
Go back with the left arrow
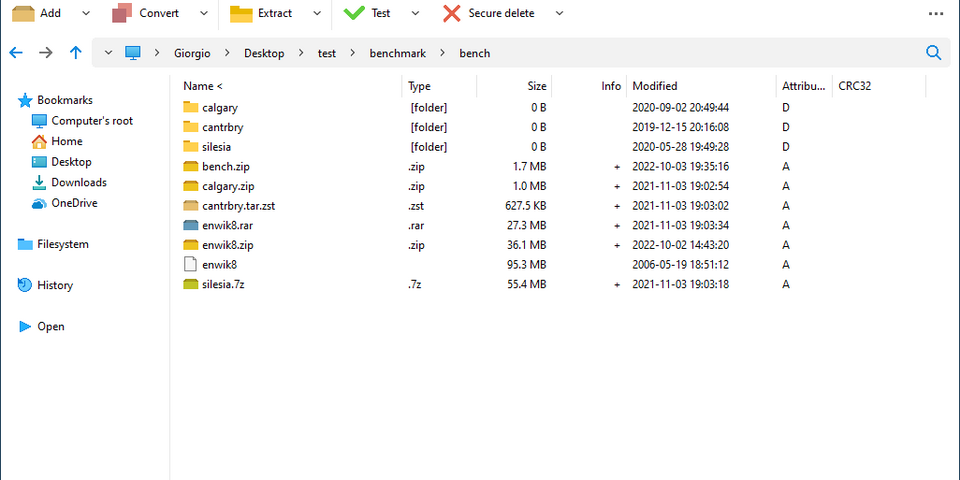[x=16, y=53]
